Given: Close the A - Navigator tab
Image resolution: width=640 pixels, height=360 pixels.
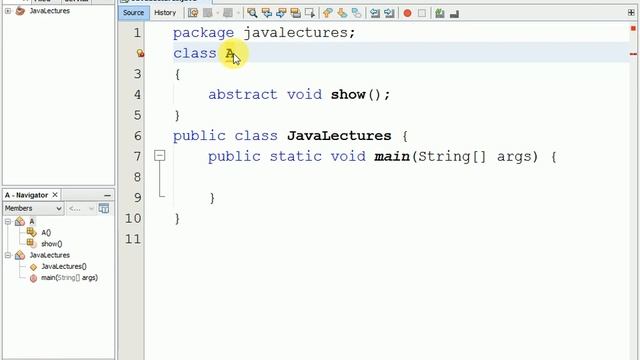Looking at the screenshot, I should tap(55, 195).
